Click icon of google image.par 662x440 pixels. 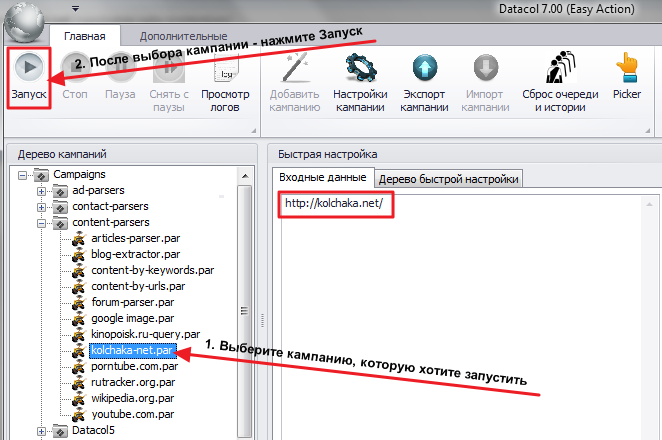[79, 319]
